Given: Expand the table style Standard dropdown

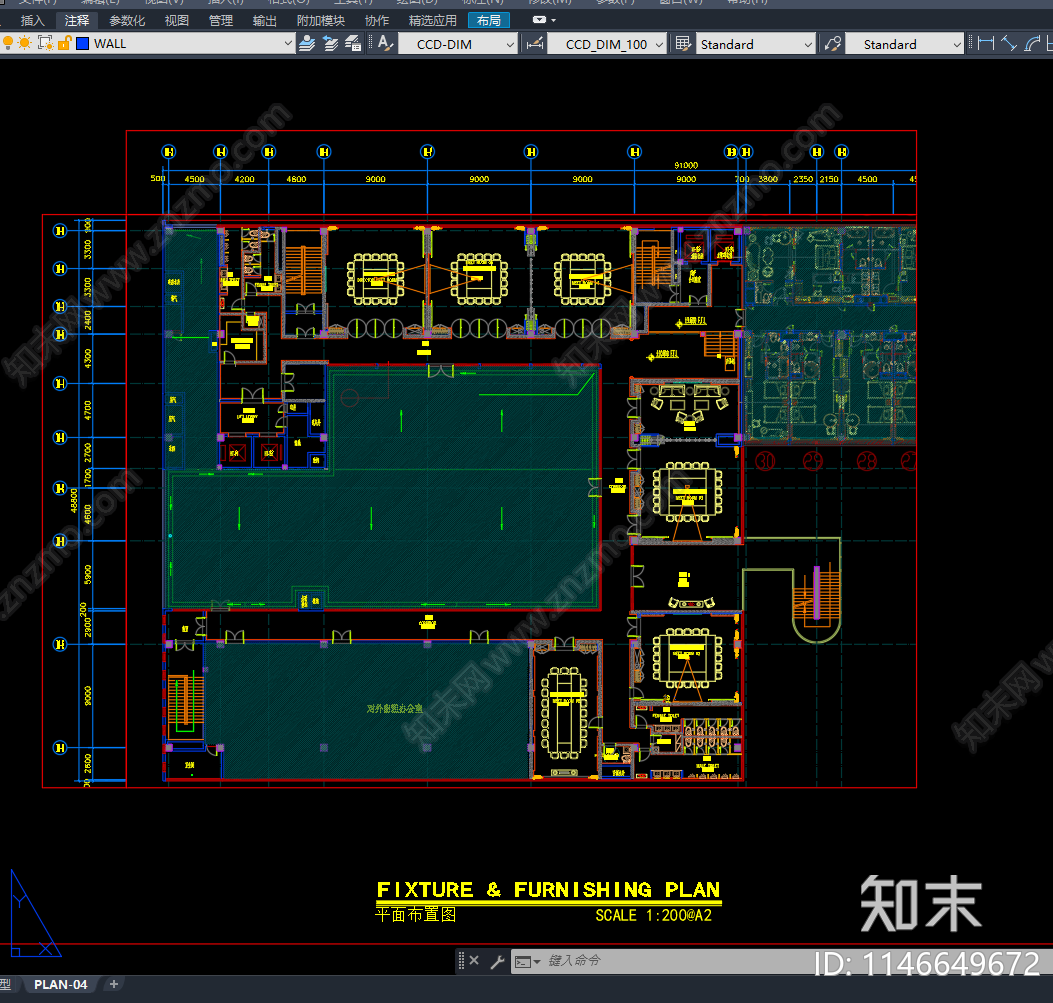Looking at the screenshot, I should 808,44.
